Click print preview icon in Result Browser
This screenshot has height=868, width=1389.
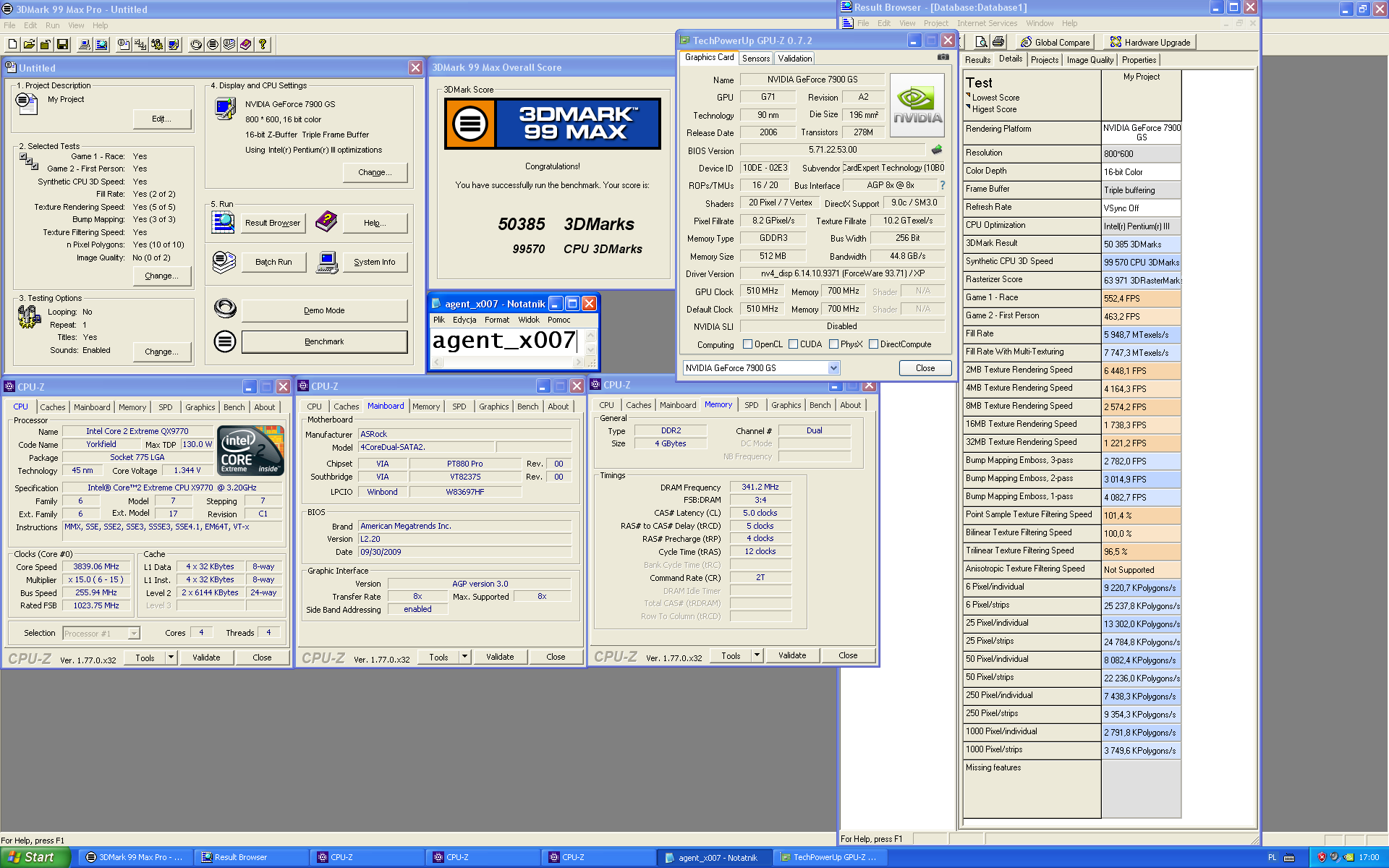click(981, 42)
